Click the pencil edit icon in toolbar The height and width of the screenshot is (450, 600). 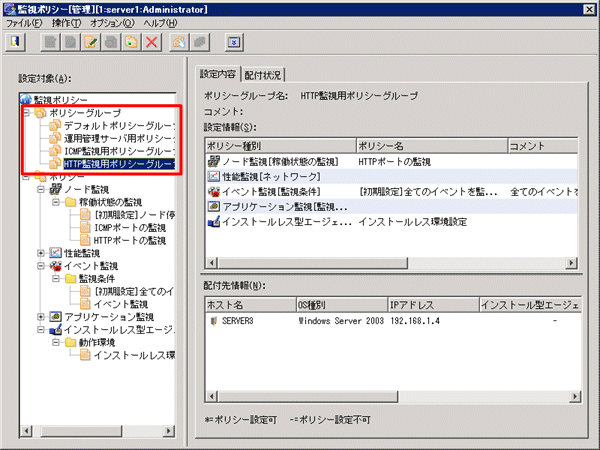[x=93, y=43]
